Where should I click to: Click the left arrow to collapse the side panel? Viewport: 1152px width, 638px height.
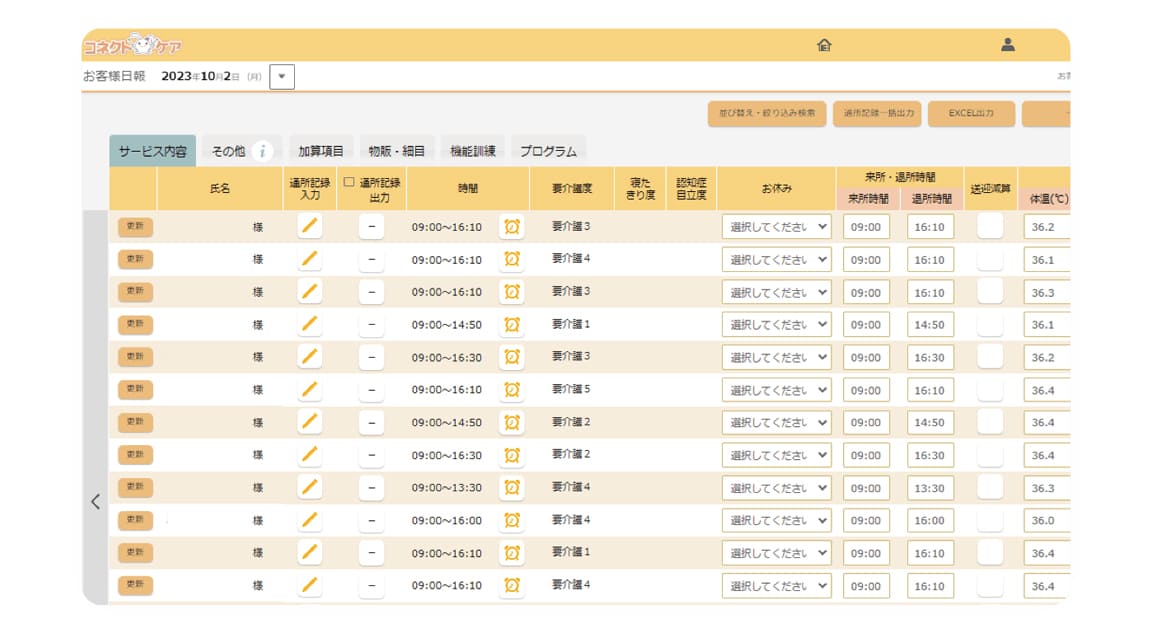[95, 502]
